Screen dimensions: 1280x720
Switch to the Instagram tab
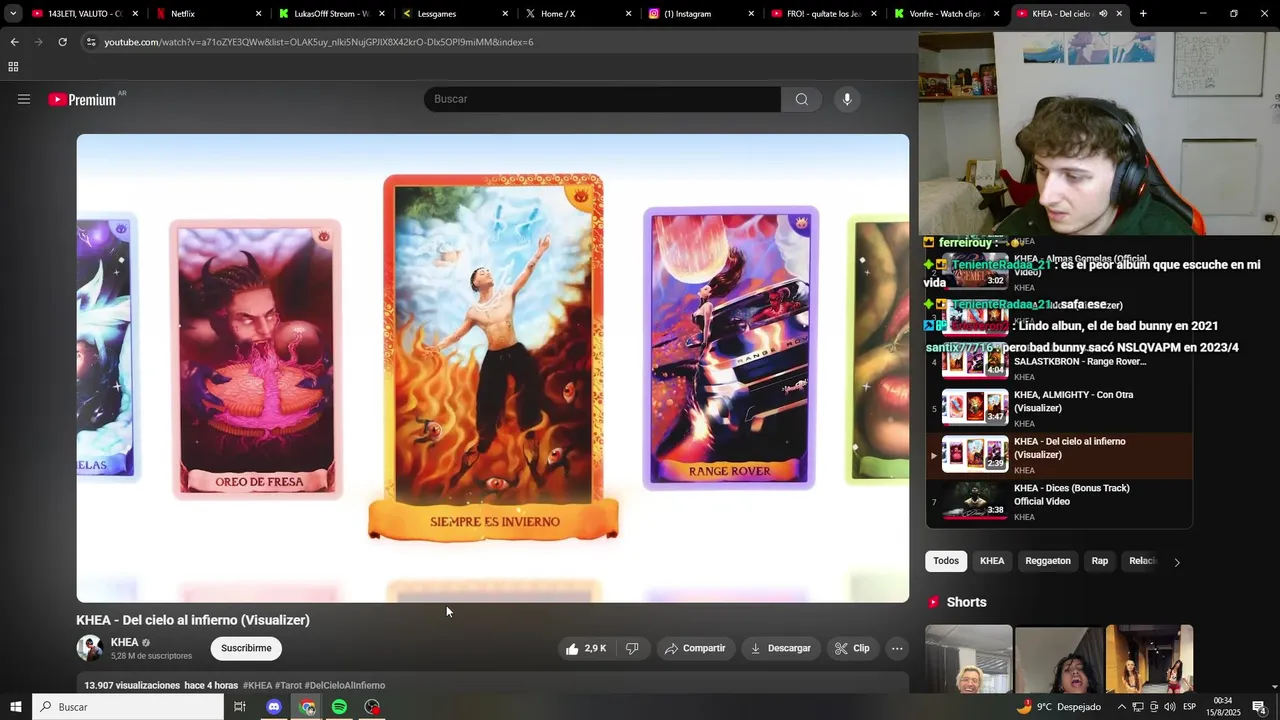coord(700,14)
